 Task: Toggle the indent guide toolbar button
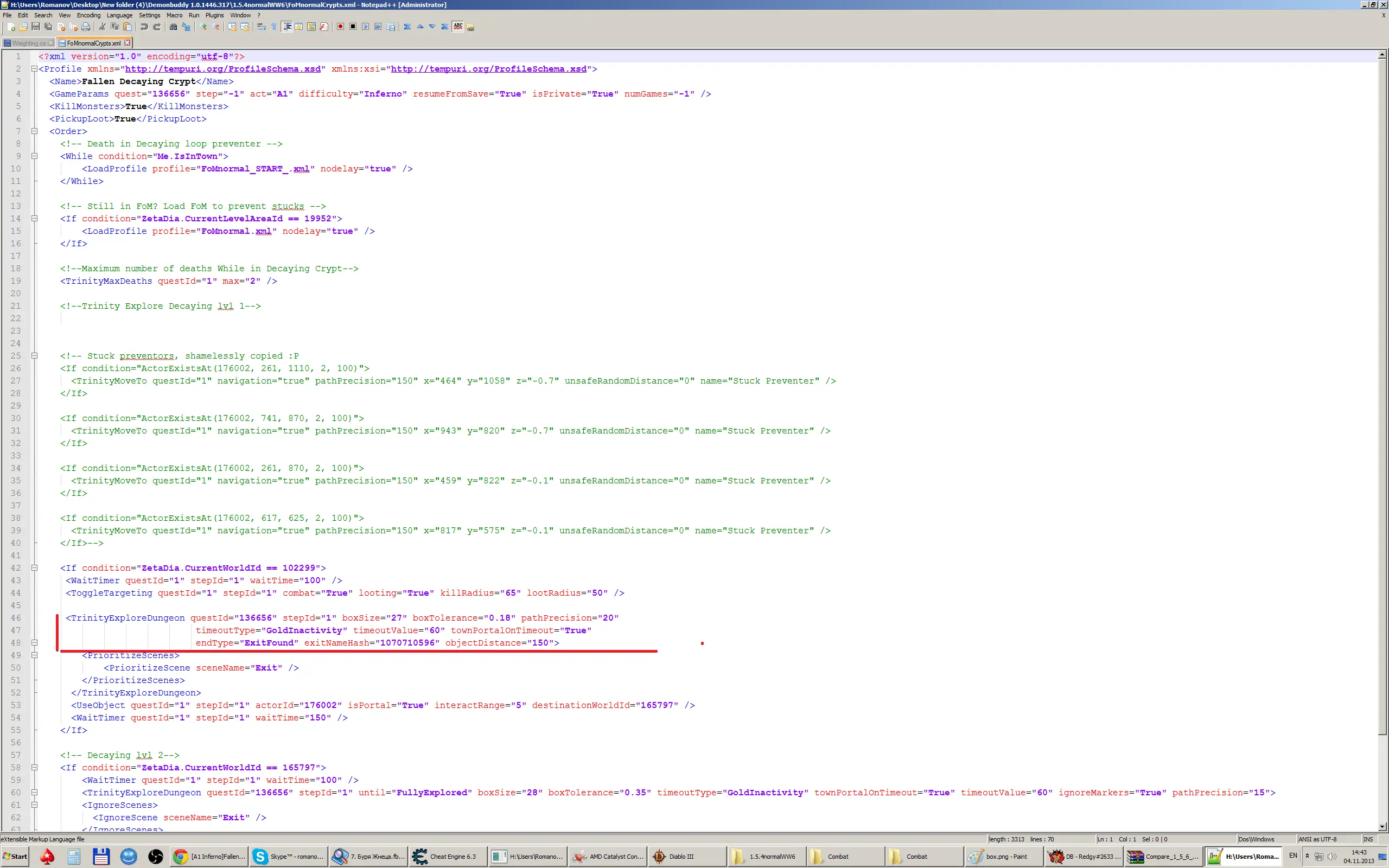pyautogui.click(x=287, y=27)
